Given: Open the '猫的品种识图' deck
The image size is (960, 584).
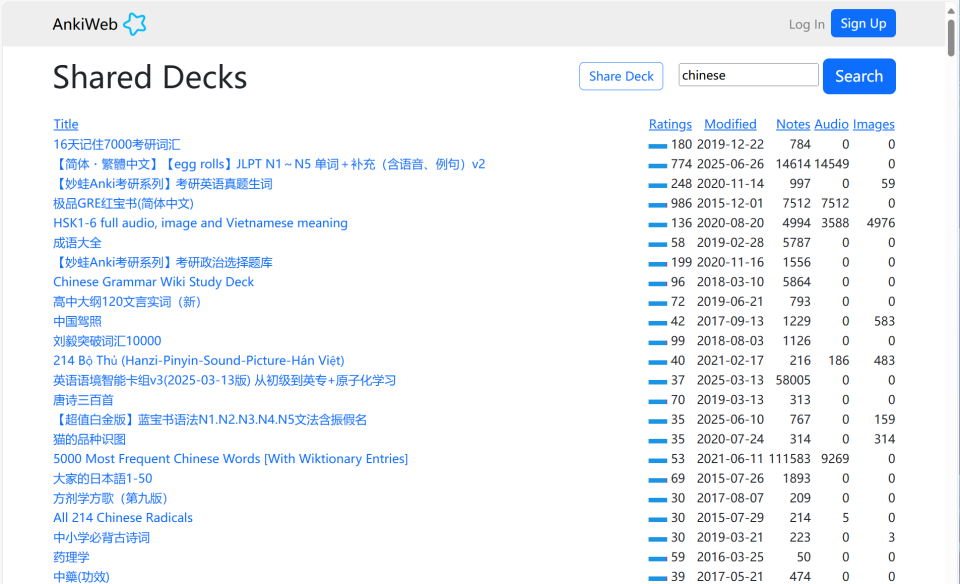Looking at the screenshot, I should click(89, 439).
